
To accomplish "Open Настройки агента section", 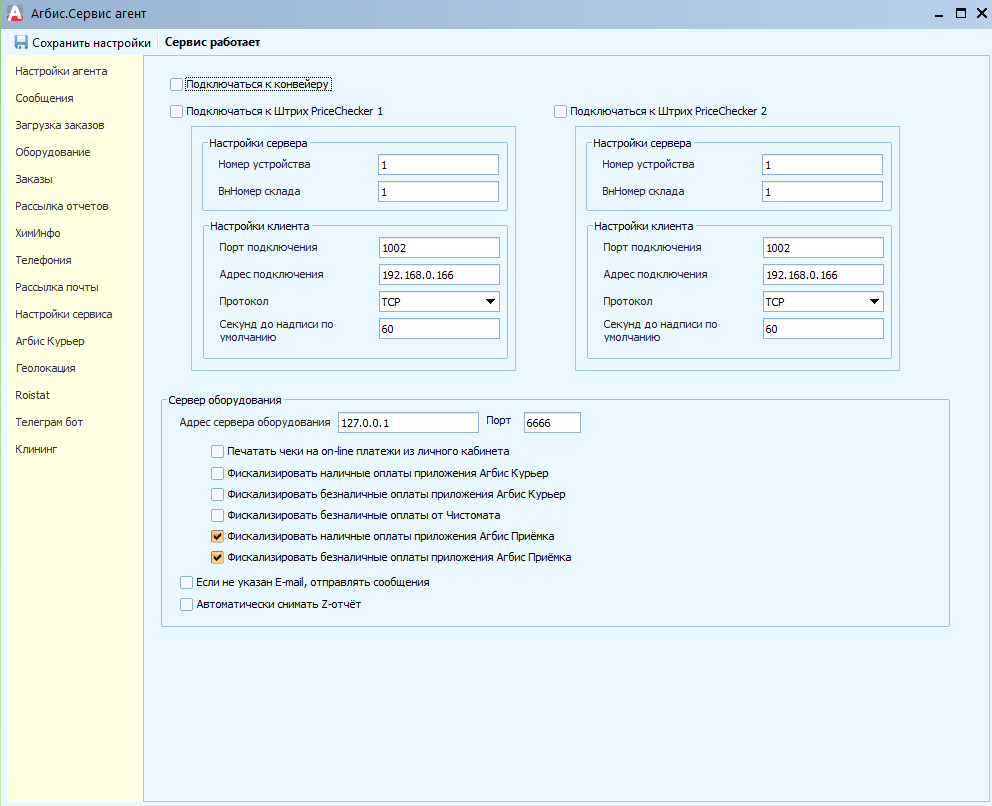I will (x=61, y=71).
